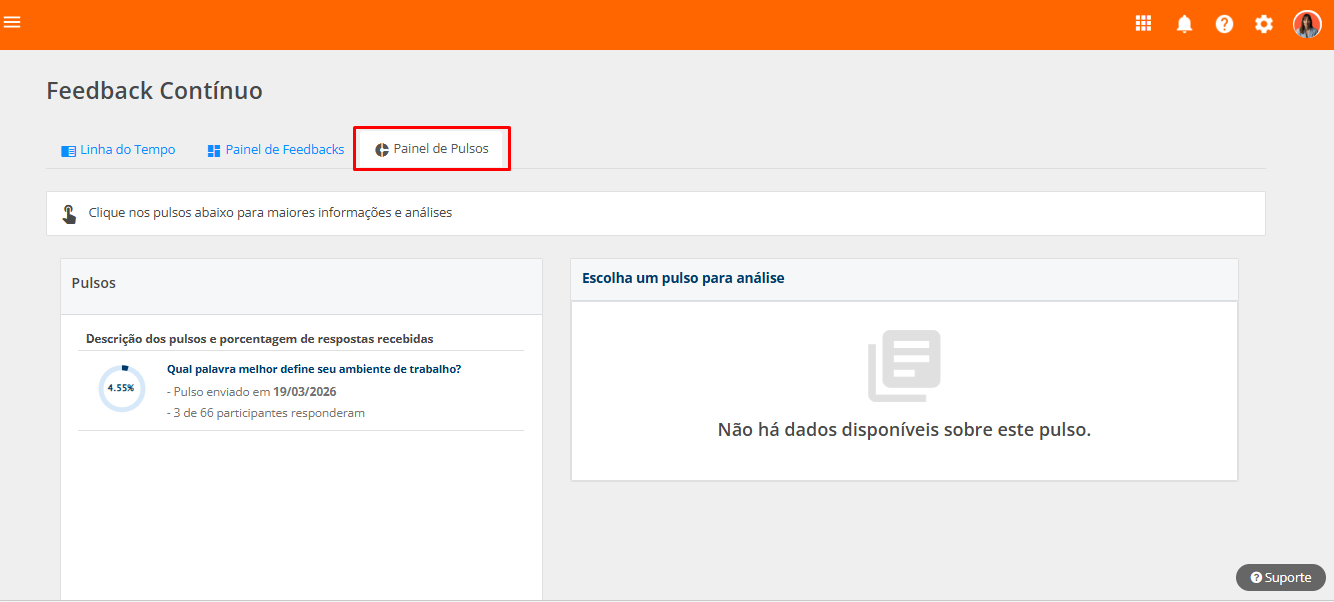
Task: Click the Painel de Feedbacks tab icon
Action: pos(214,151)
